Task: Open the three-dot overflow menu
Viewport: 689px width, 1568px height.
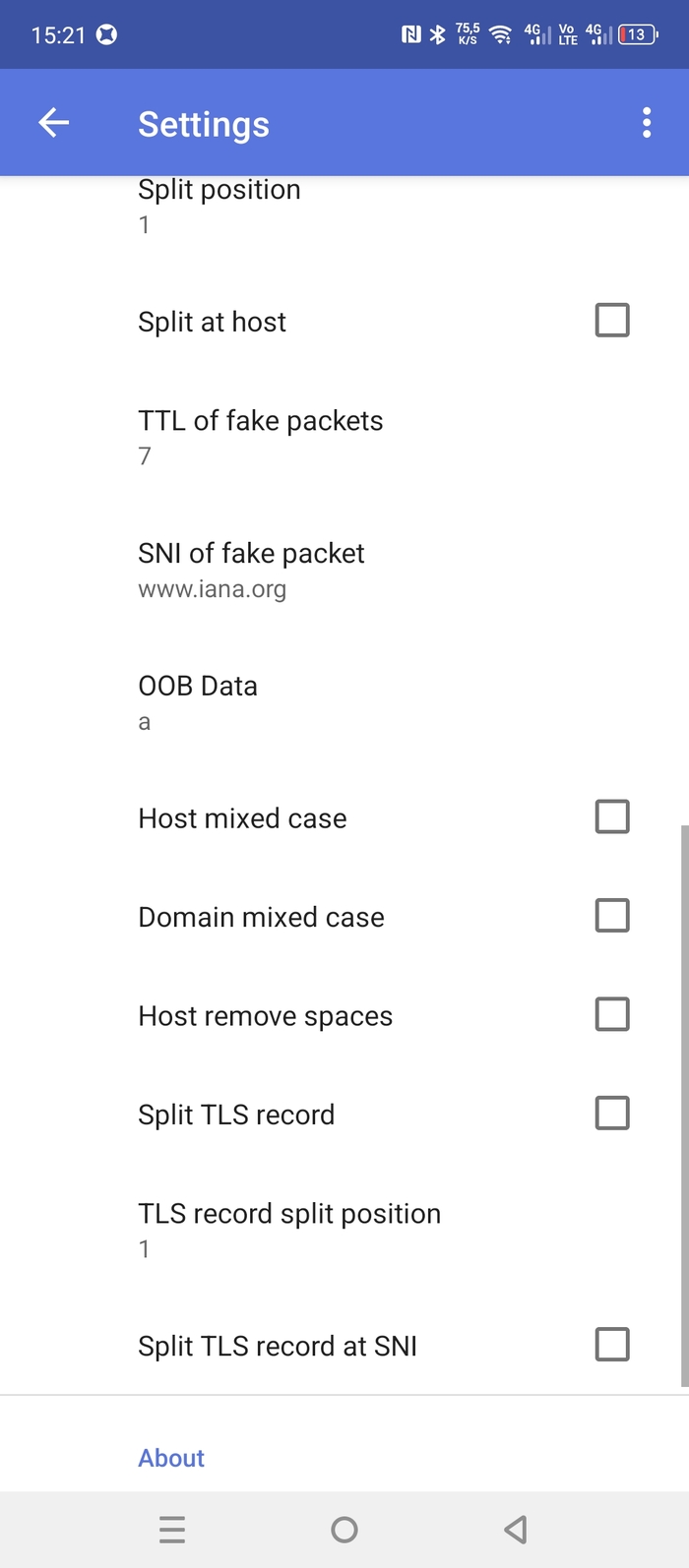Action: 646,123
